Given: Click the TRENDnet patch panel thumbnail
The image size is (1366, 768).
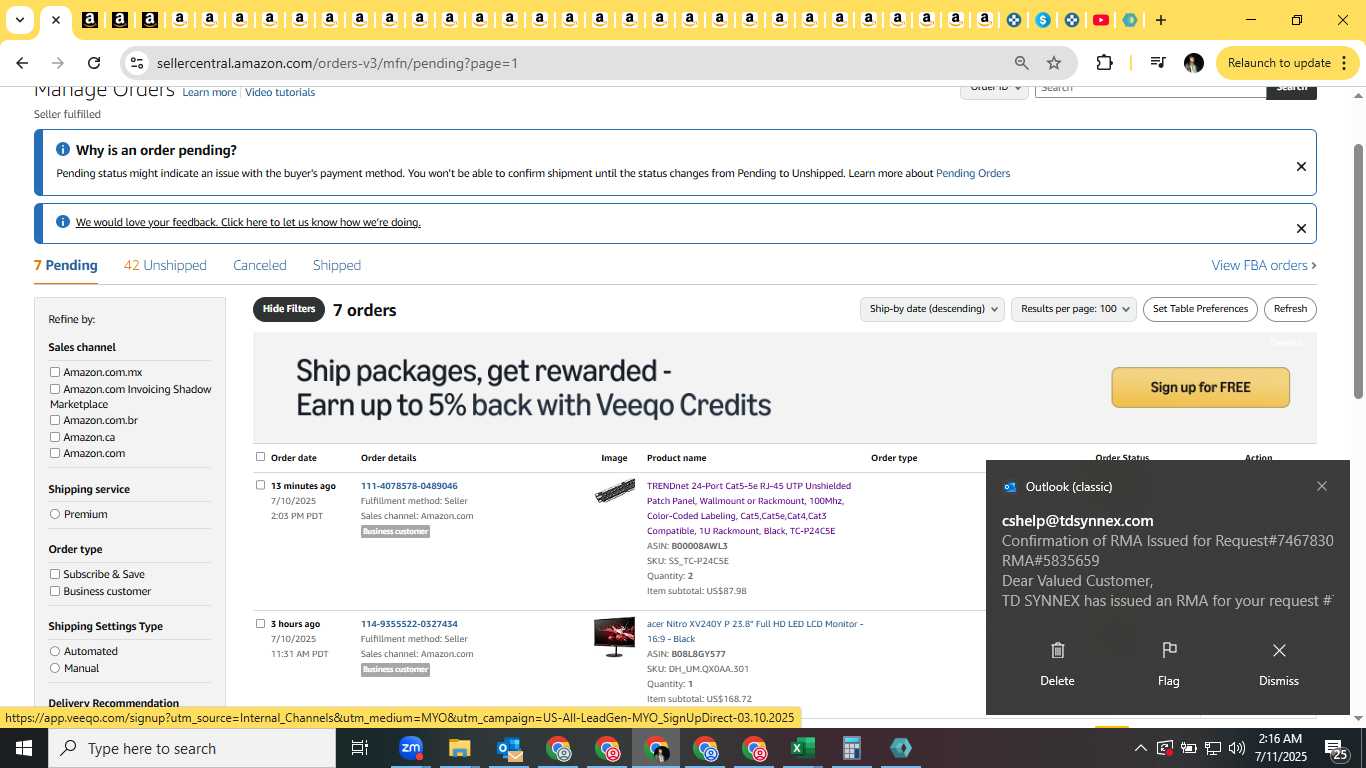Looking at the screenshot, I should pos(614,491).
